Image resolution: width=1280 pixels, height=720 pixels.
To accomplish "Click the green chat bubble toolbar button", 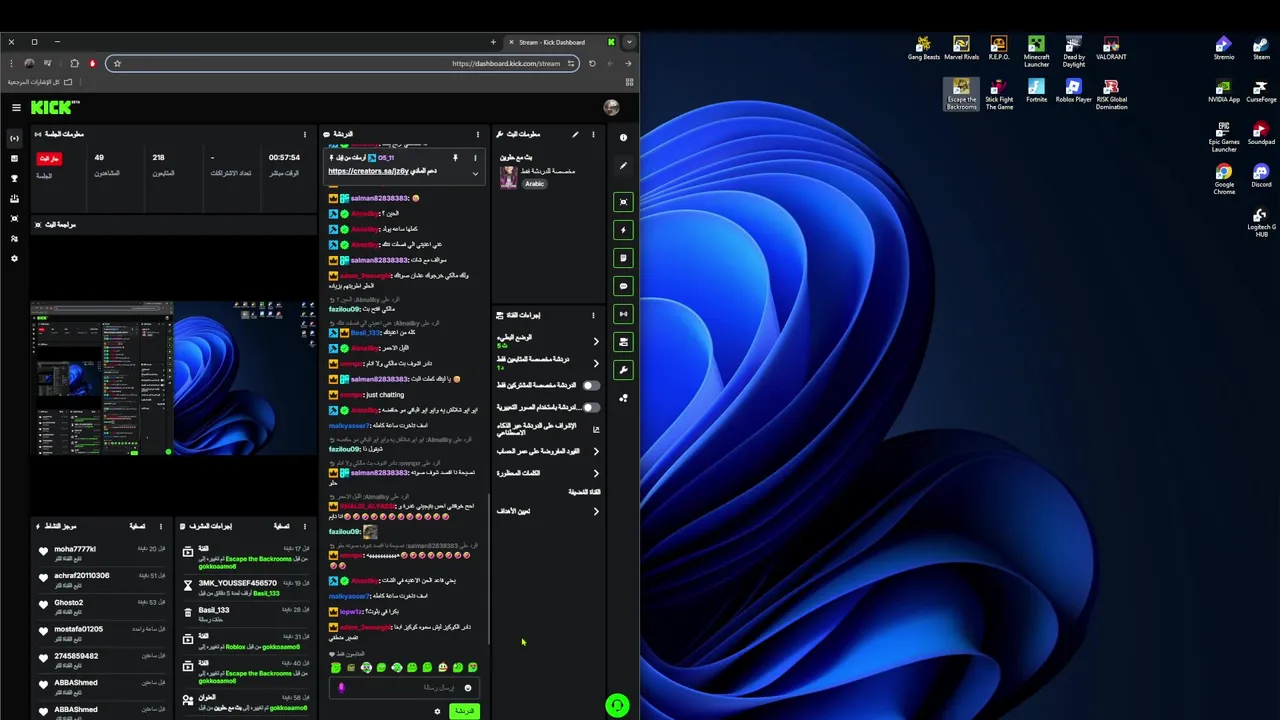I will [x=624, y=286].
